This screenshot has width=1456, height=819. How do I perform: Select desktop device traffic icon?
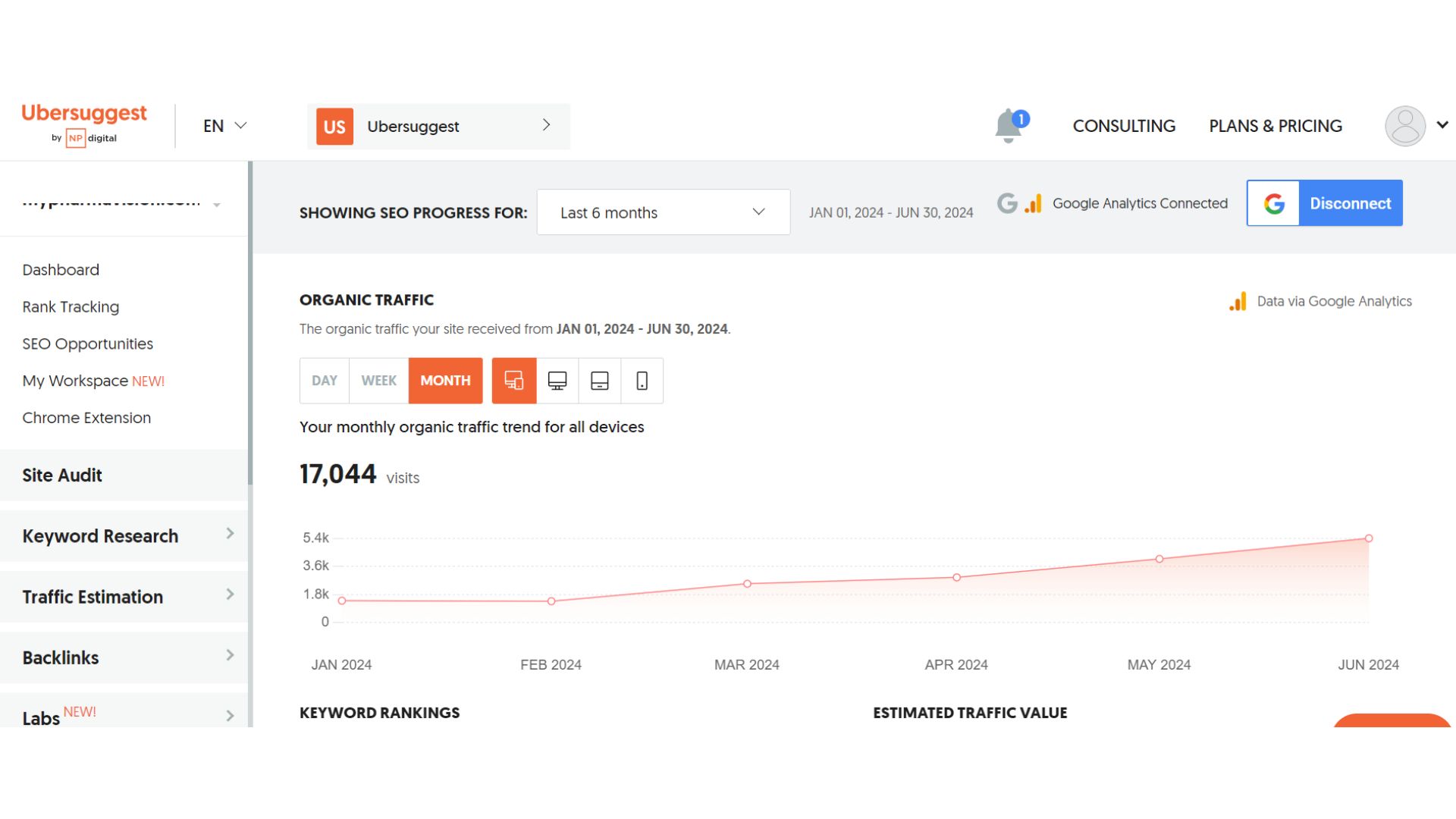tap(557, 381)
